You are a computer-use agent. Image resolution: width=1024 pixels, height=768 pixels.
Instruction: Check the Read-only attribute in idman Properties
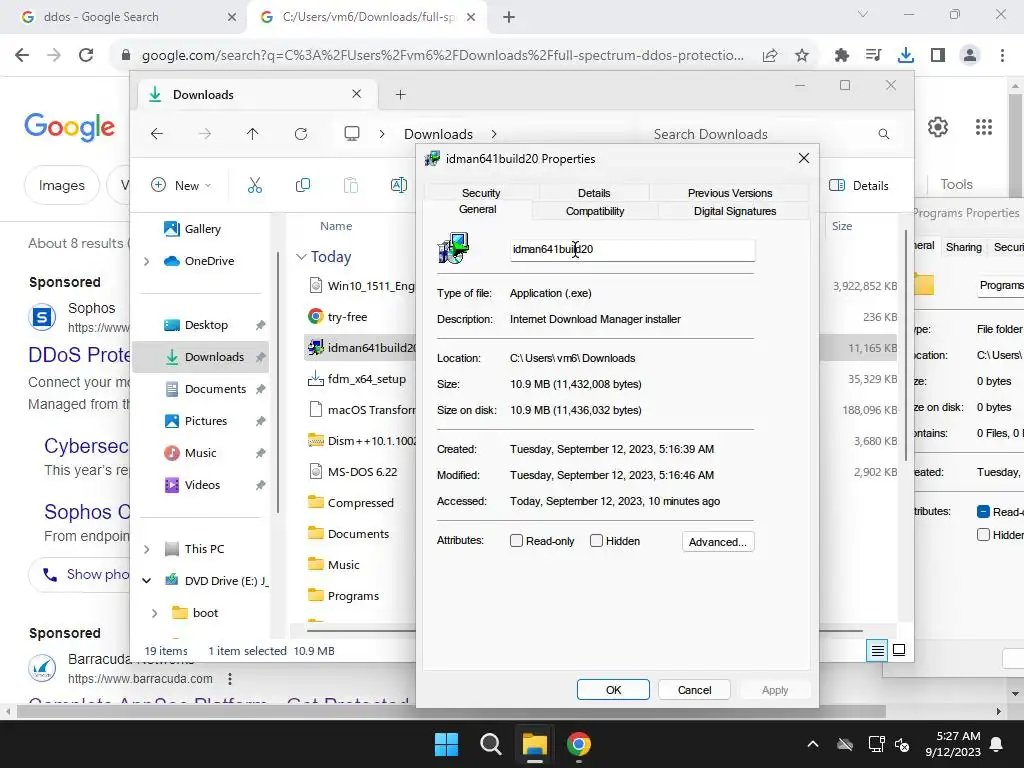517,541
